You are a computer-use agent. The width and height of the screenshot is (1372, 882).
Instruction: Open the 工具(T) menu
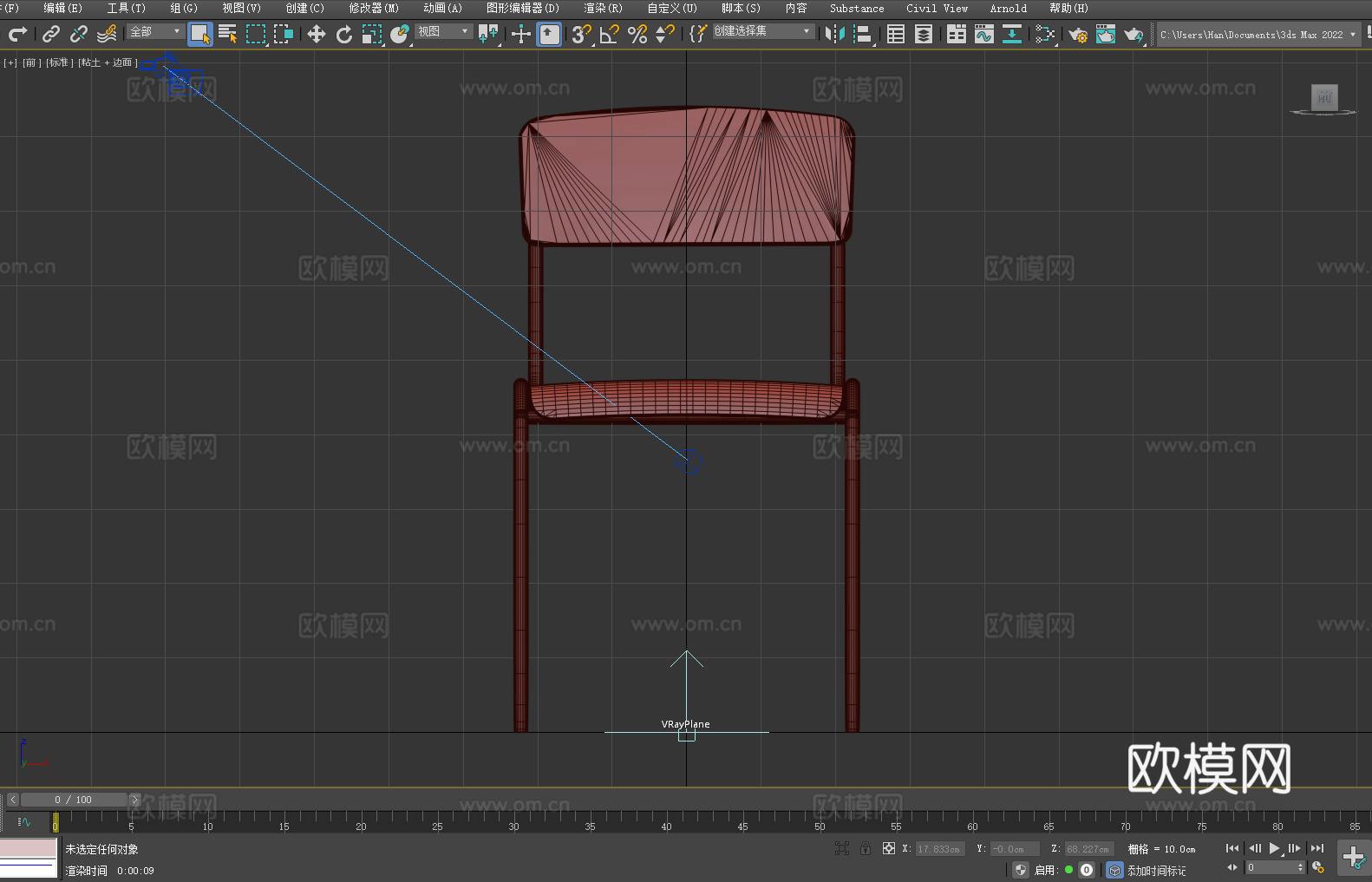click(127, 8)
